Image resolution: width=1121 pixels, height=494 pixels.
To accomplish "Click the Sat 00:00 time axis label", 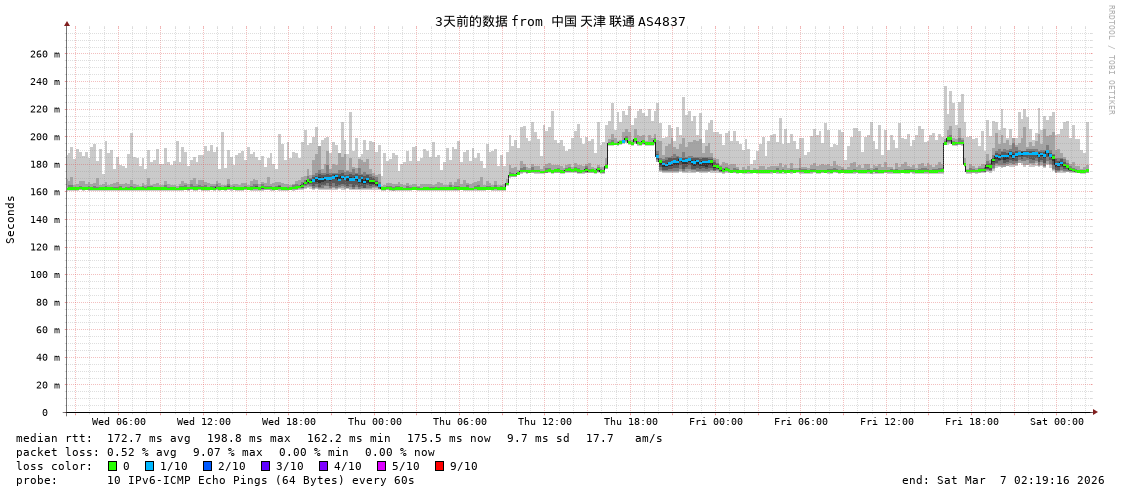I will [x=1056, y=422].
